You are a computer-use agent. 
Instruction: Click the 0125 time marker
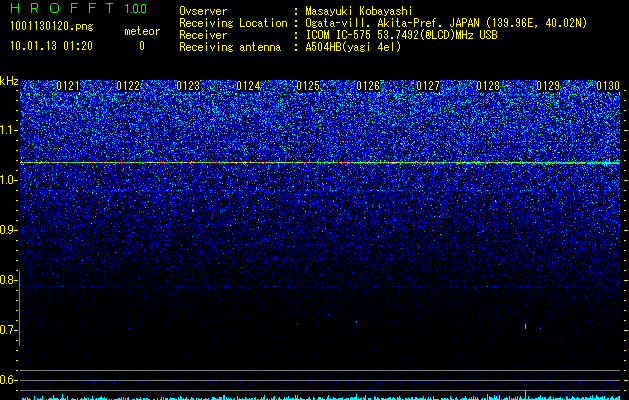tap(308, 86)
